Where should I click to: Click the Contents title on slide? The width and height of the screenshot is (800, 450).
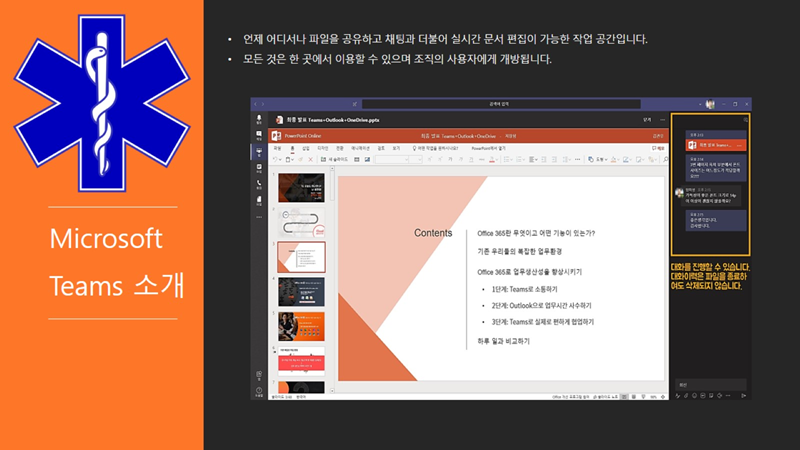tap(433, 233)
